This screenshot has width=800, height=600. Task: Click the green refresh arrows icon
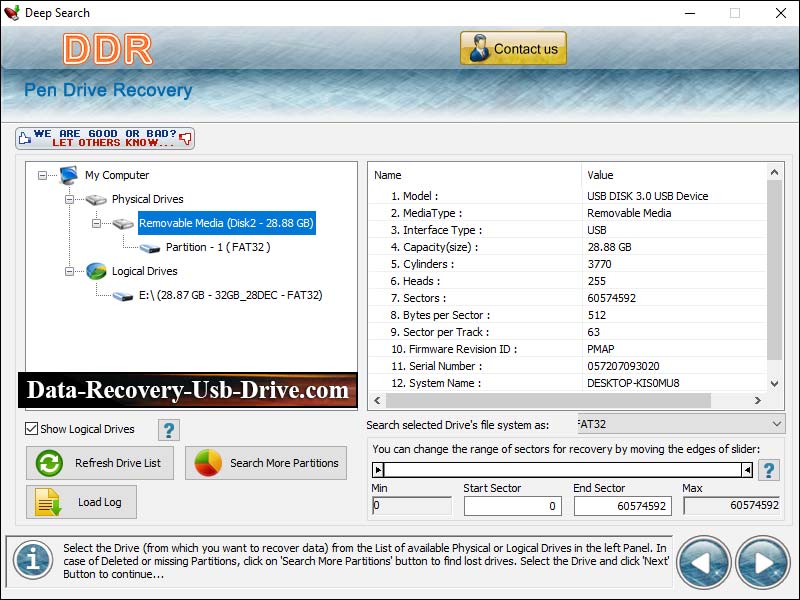pyautogui.click(x=49, y=463)
